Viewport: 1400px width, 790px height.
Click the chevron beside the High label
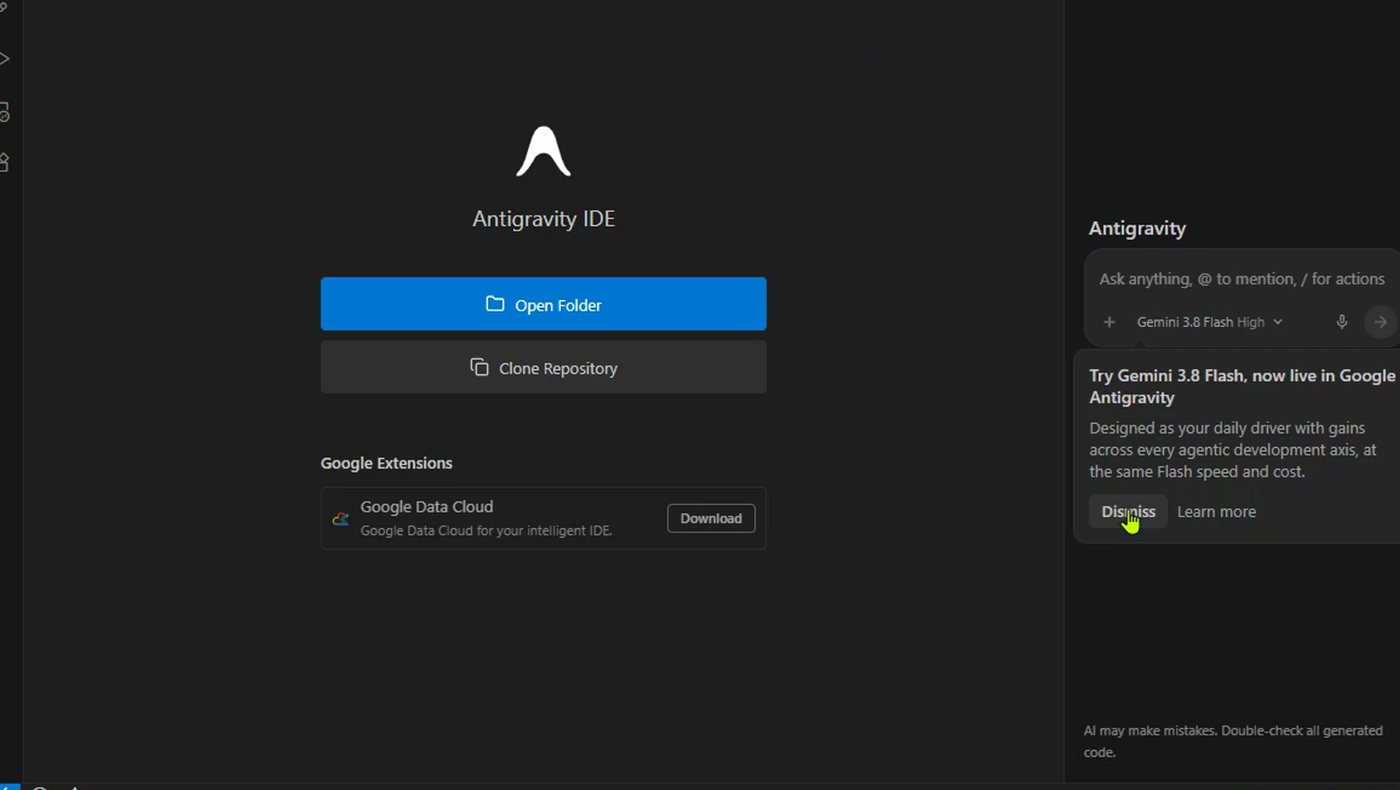click(1278, 322)
